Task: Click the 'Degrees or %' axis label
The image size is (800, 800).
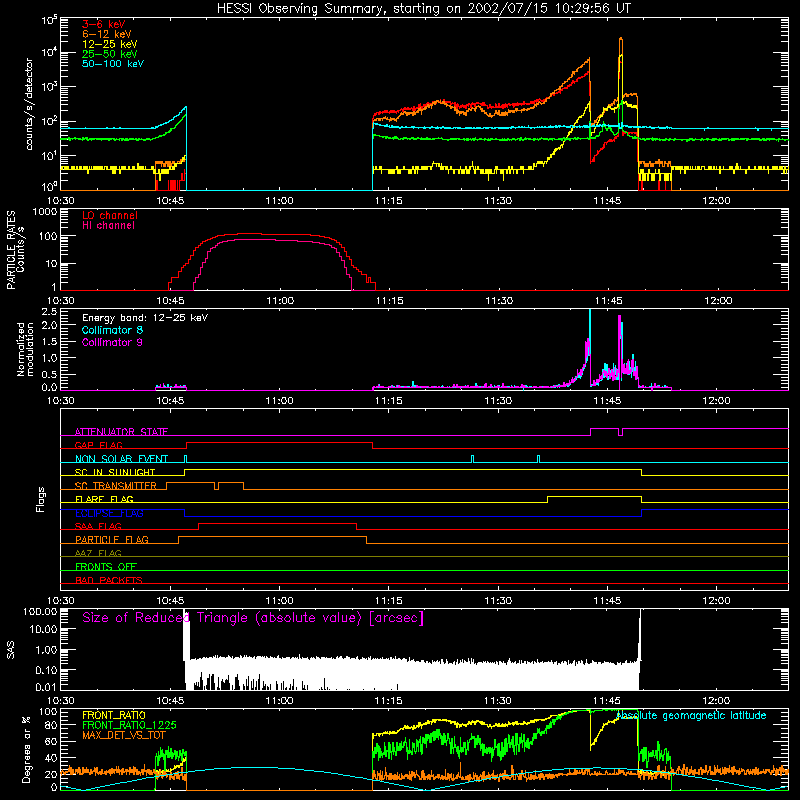Action: pos(26,750)
